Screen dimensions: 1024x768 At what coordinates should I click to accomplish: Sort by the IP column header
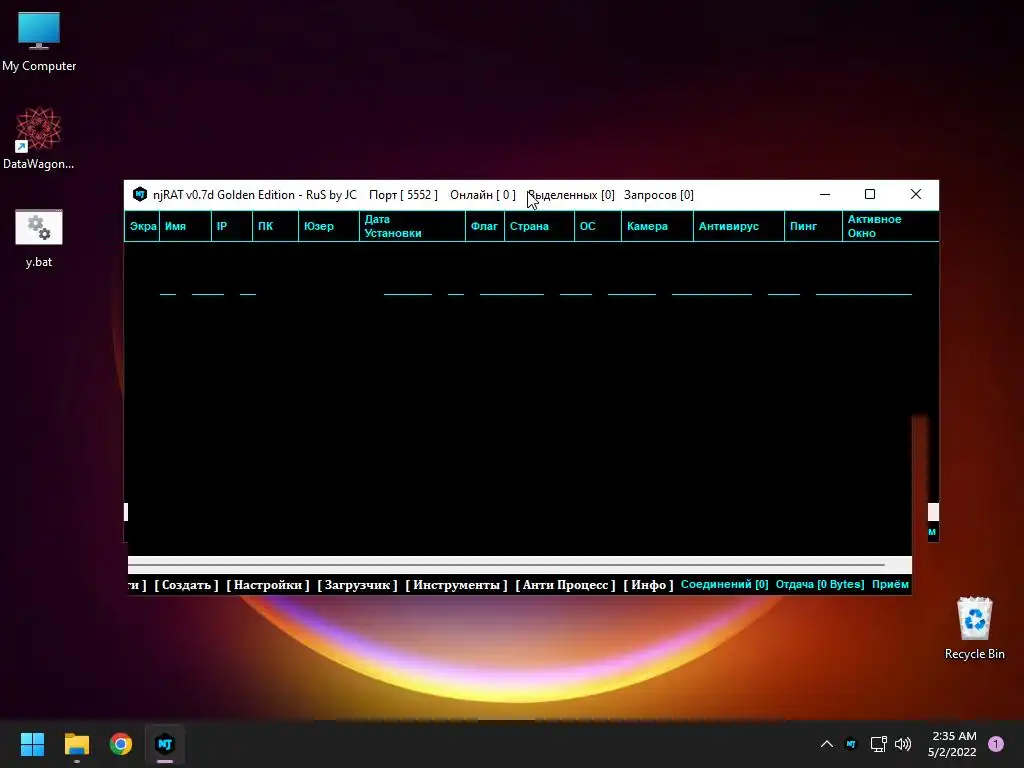pos(232,226)
